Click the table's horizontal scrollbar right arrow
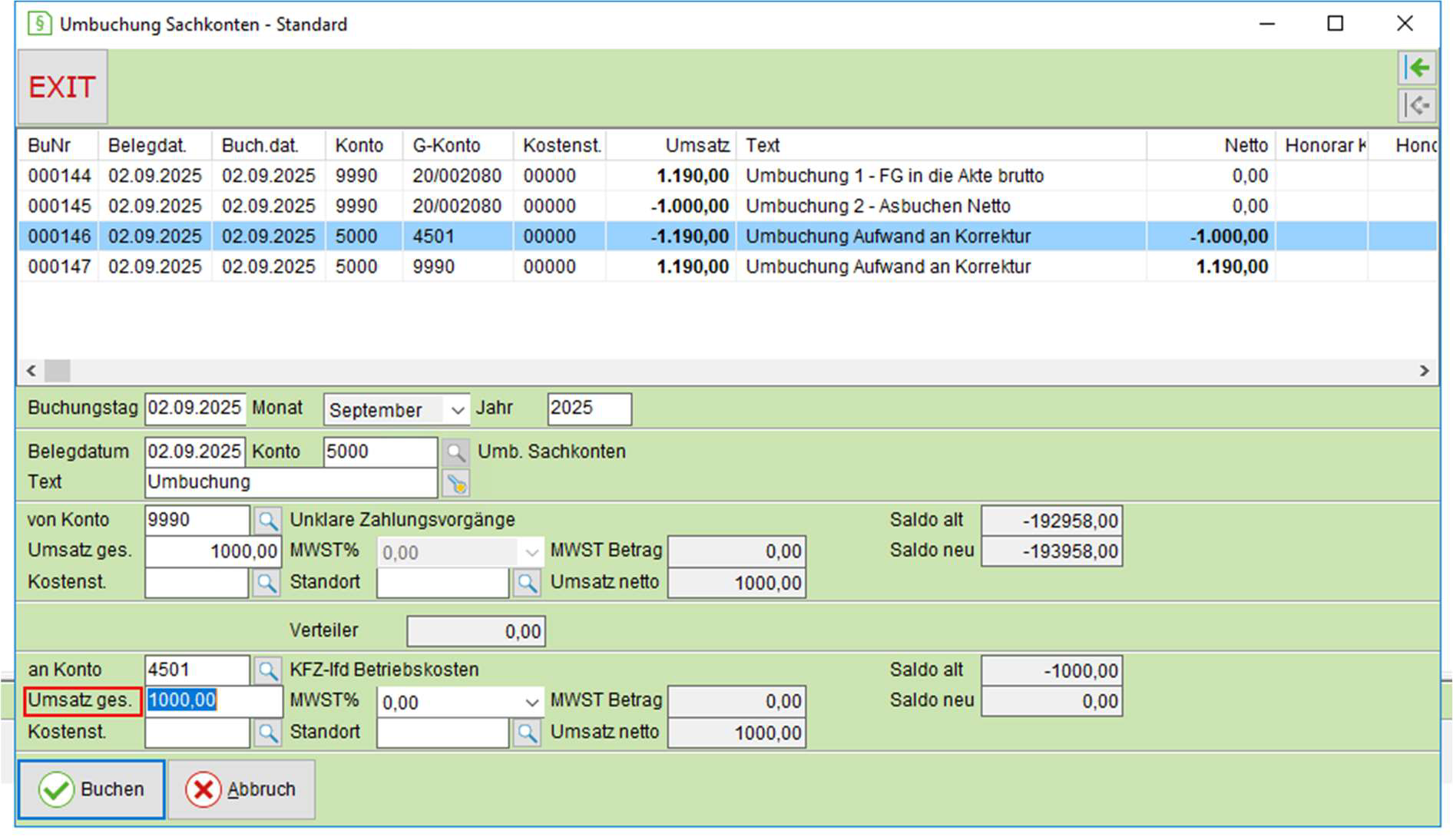This screenshot has height=840, width=1453. click(x=1425, y=371)
